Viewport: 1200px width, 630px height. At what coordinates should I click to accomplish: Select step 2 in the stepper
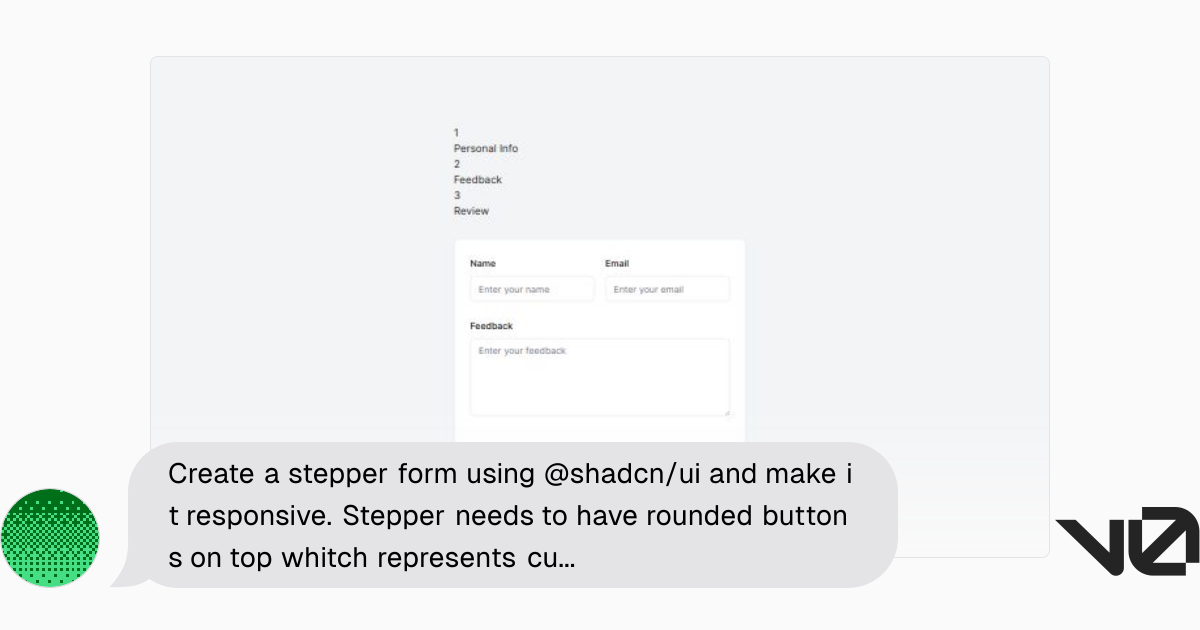(x=456, y=164)
